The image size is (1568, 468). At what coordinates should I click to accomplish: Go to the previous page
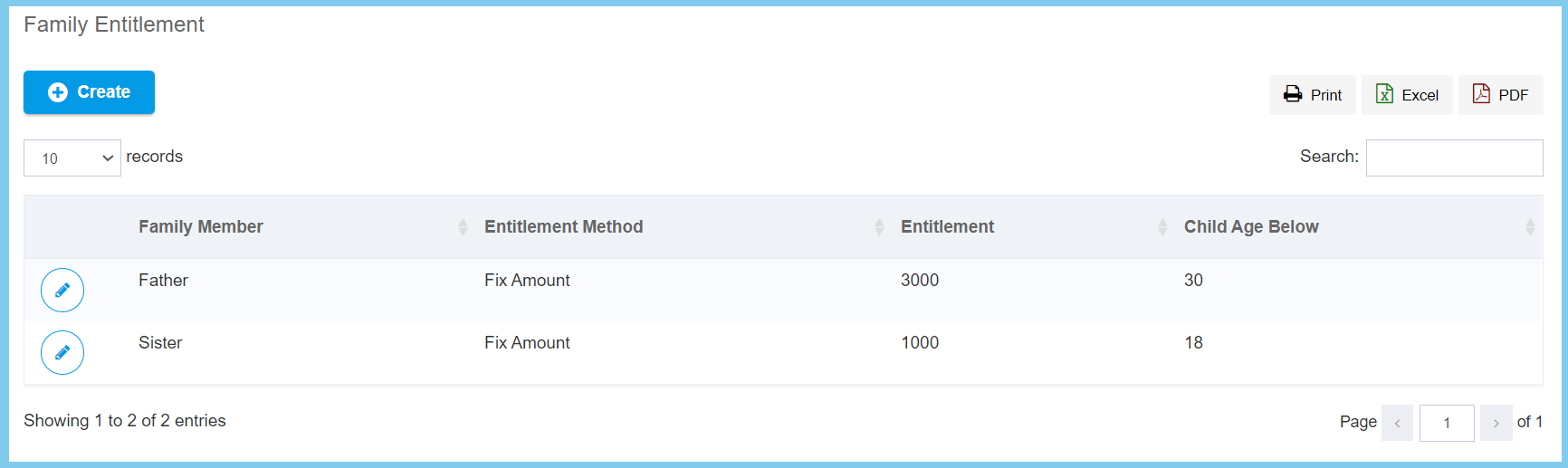1397,423
